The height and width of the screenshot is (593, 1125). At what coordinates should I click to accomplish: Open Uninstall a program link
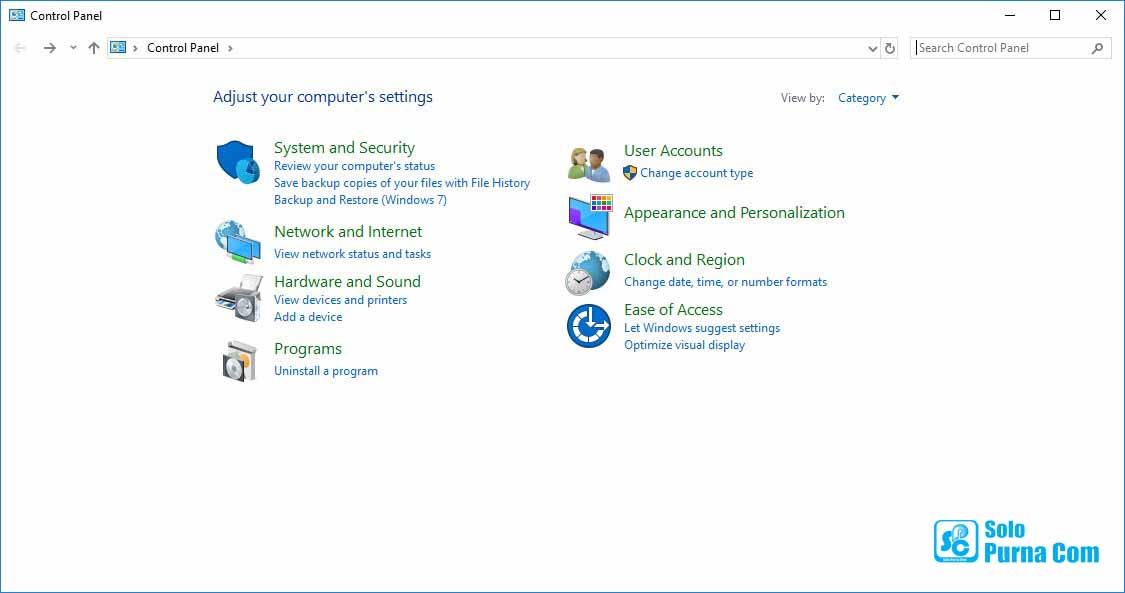click(x=326, y=371)
